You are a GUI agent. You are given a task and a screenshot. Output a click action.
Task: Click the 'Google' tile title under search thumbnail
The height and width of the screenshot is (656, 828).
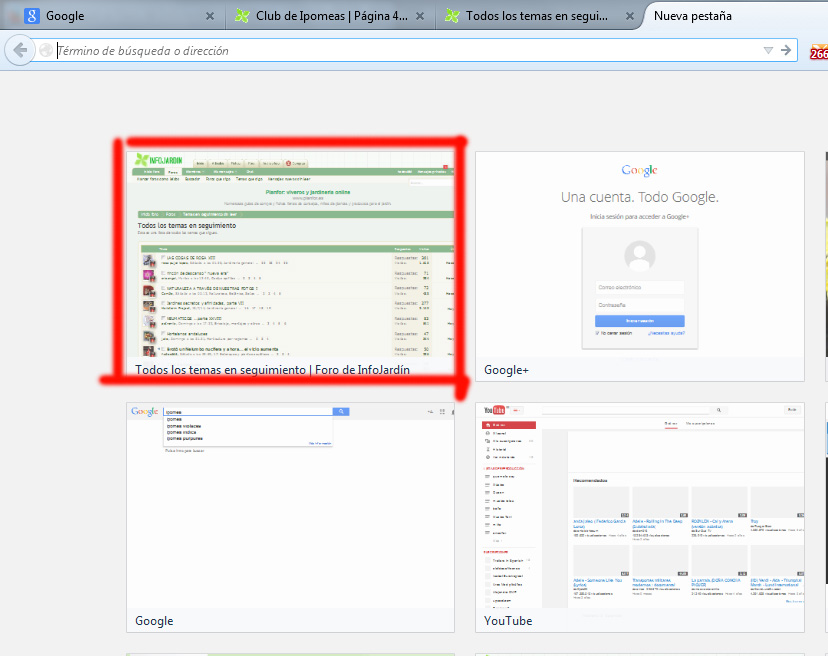click(x=154, y=621)
